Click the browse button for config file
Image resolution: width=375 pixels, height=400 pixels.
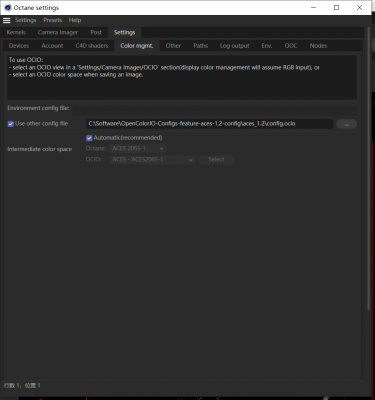(347, 124)
